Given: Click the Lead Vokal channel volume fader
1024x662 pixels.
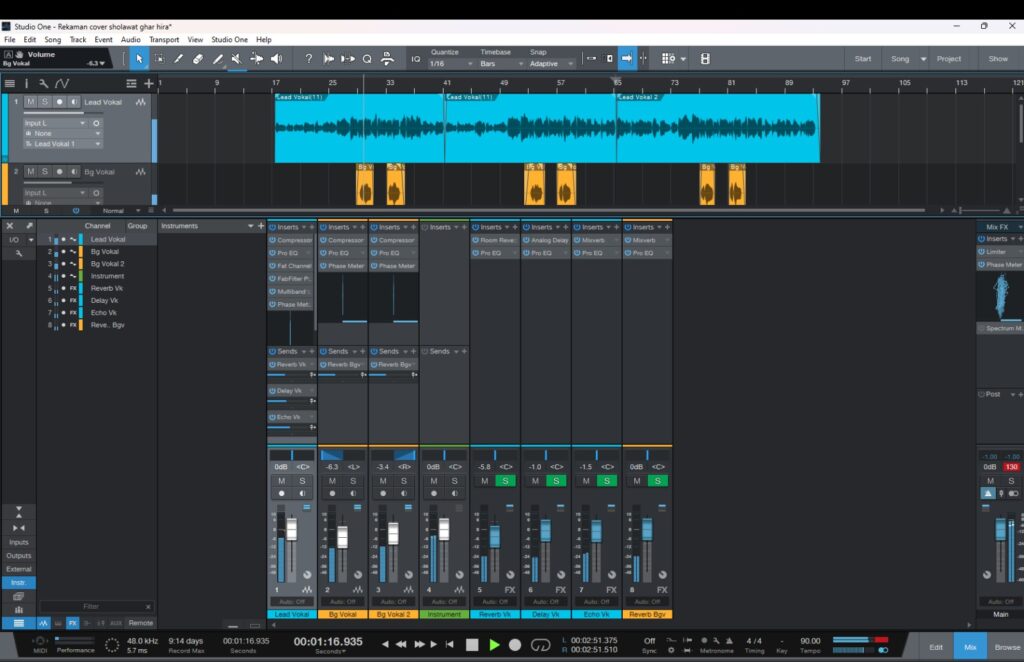Looking at the screenshot, I should [291, 529].
